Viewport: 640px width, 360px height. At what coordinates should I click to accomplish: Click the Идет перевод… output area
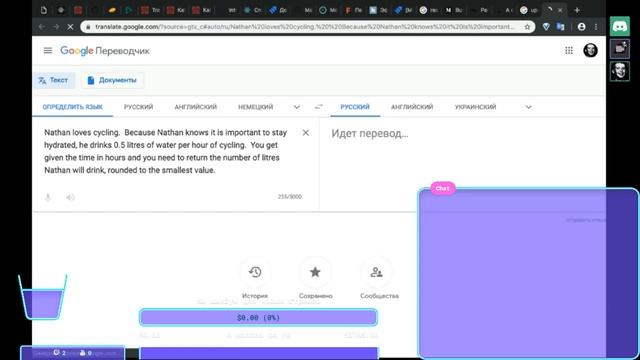click(x=370, y=133)
